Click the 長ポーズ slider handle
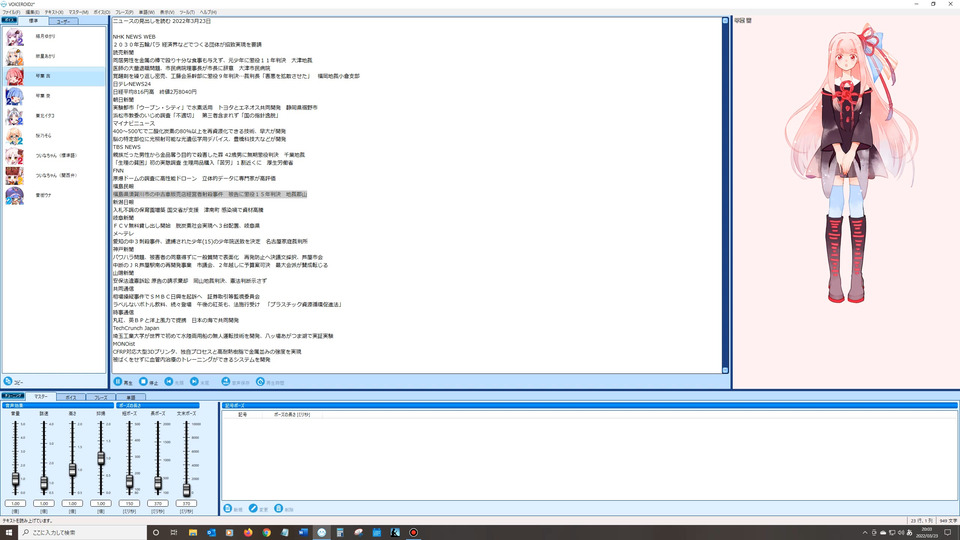 (158, 483)
